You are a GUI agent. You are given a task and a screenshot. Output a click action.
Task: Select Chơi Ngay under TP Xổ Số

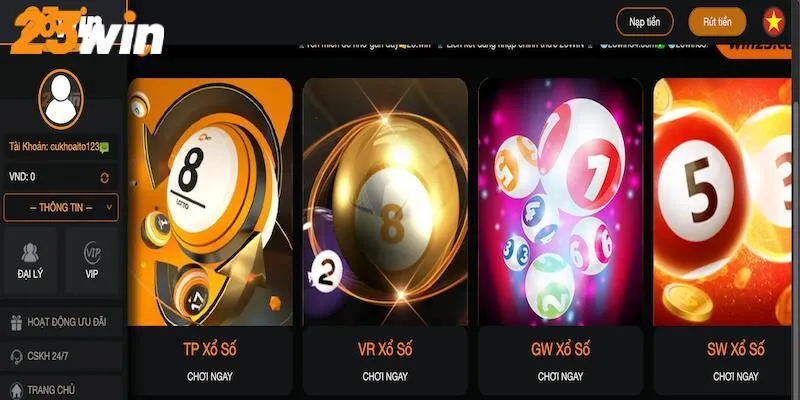[210, 377]
